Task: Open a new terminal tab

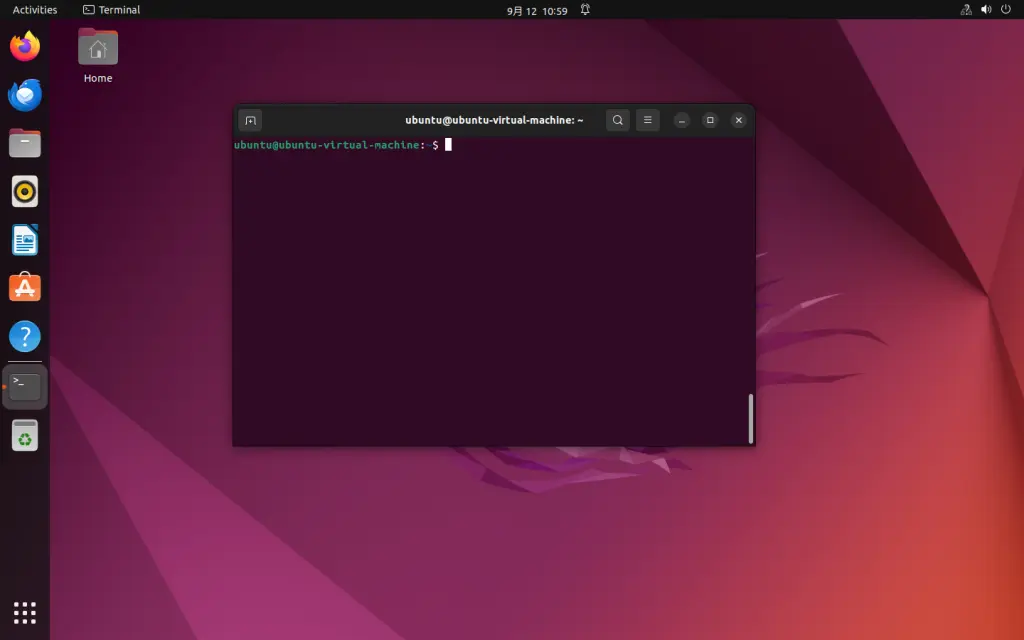Action: (250, 120)
